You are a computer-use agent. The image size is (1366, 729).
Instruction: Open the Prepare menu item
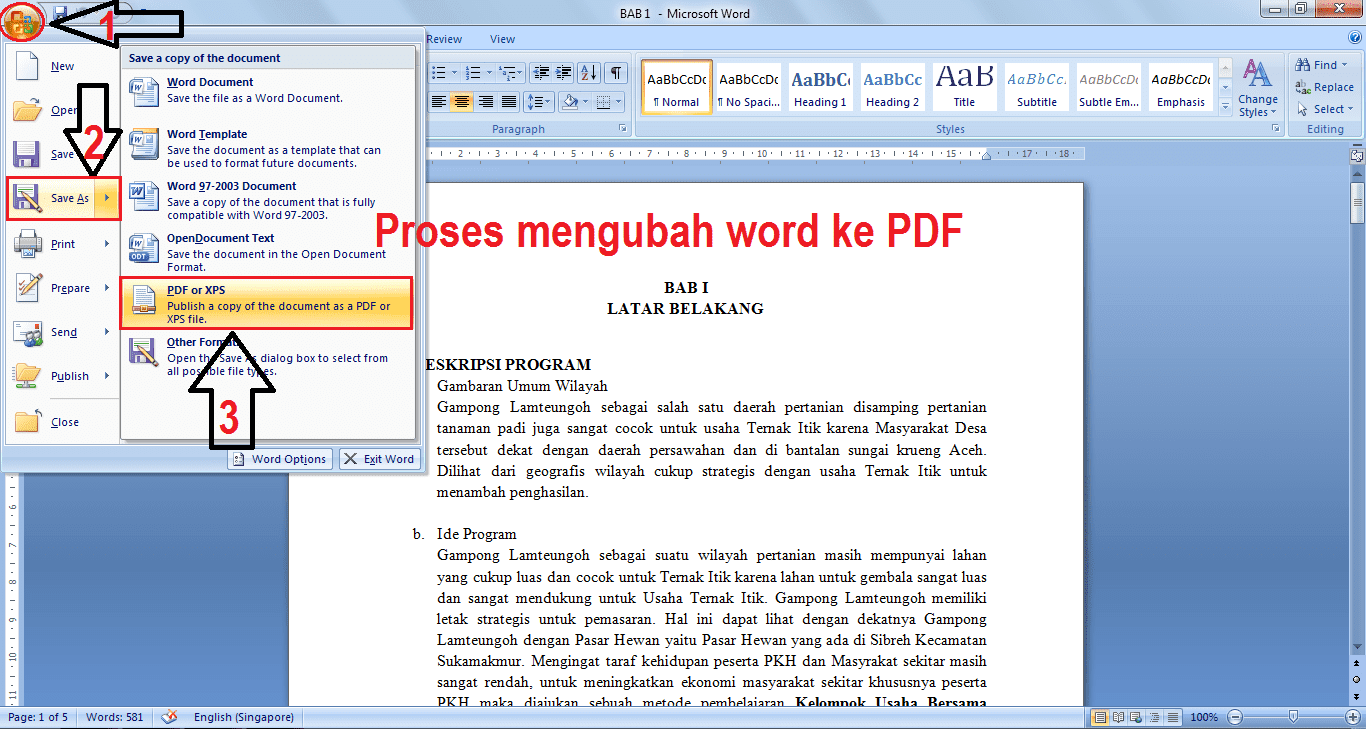62,288
